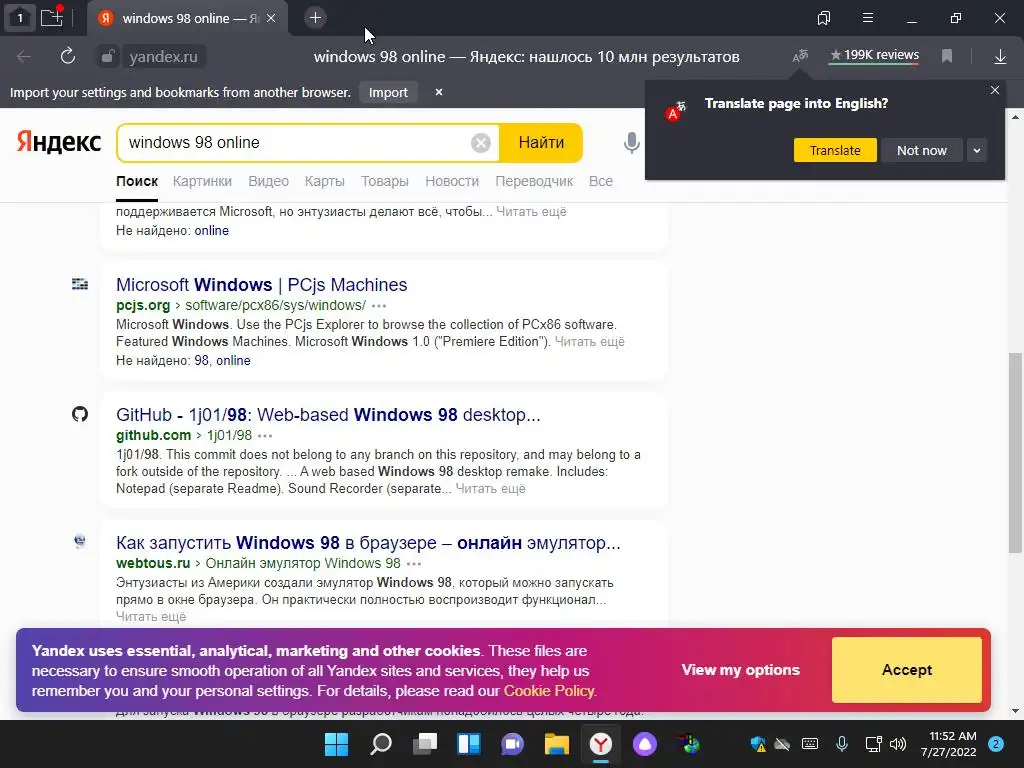Open Microsoft Windows PCjs Machines result
Screen dimensions: 1024x768
(261, 285)
